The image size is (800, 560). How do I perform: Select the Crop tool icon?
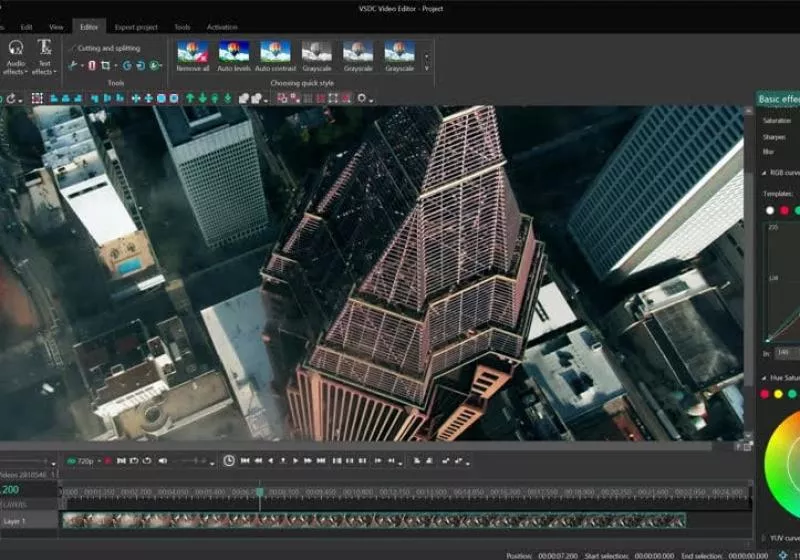click(106, 65)
